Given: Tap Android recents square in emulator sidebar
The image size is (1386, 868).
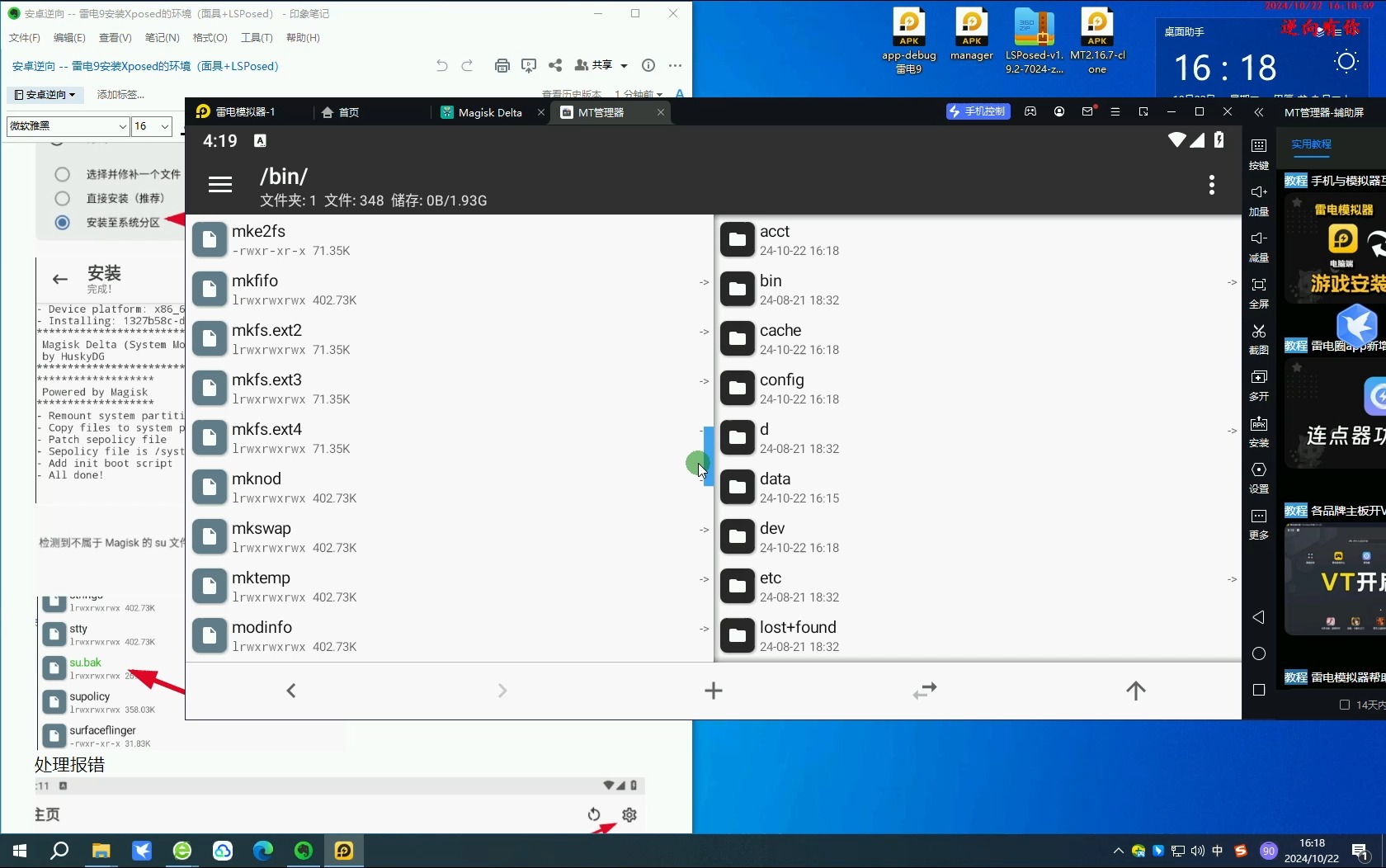Looking at the screenshot, I should pyautogui.click(x=1259, y=690).
